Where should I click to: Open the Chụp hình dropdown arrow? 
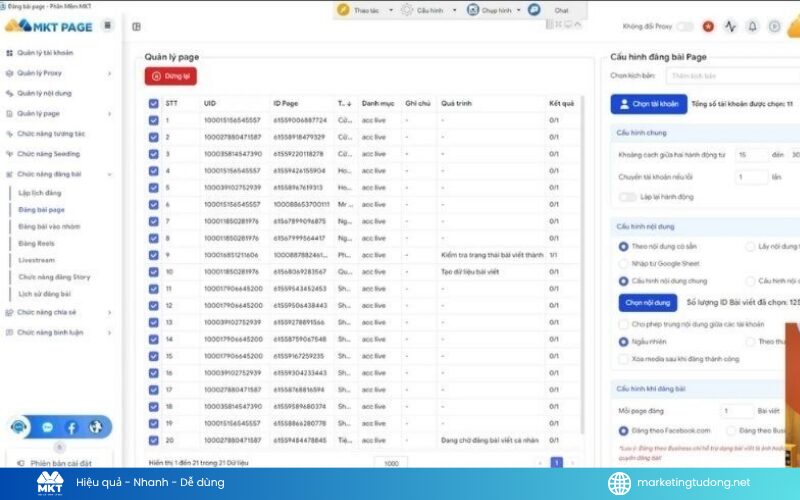click(518, 10)
